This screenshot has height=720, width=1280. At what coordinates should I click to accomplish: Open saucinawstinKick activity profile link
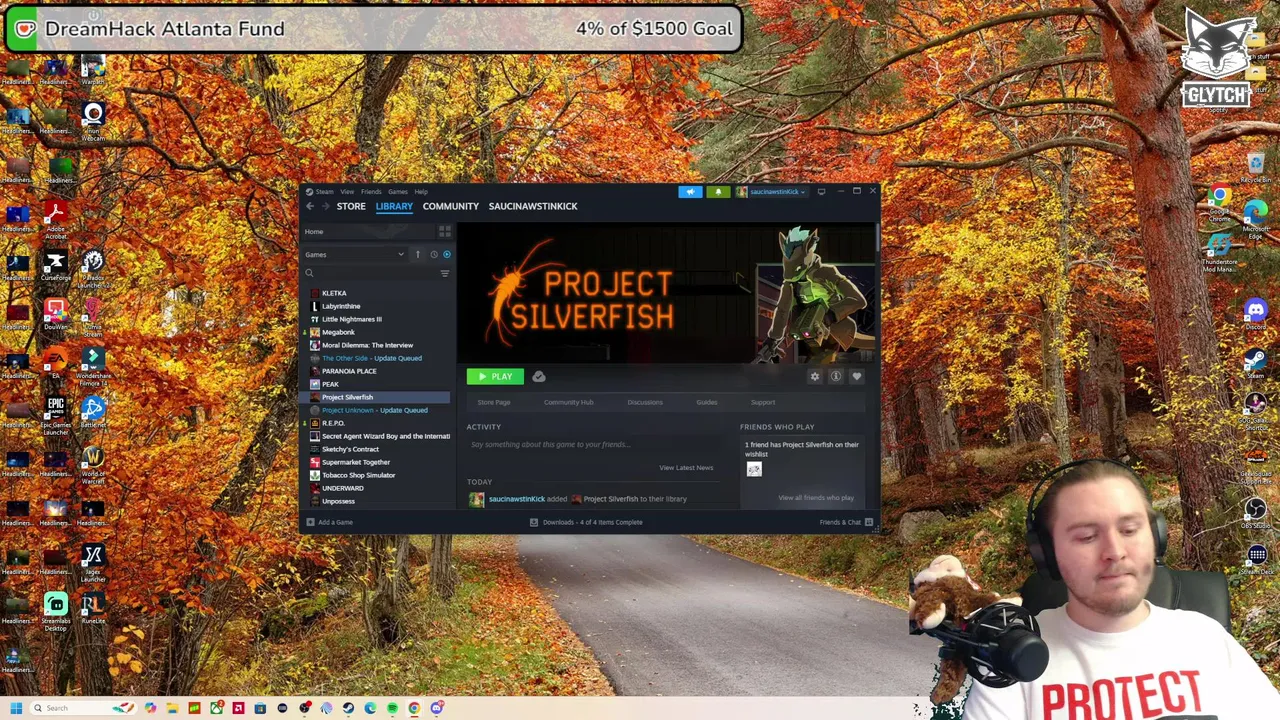point(517,499)
